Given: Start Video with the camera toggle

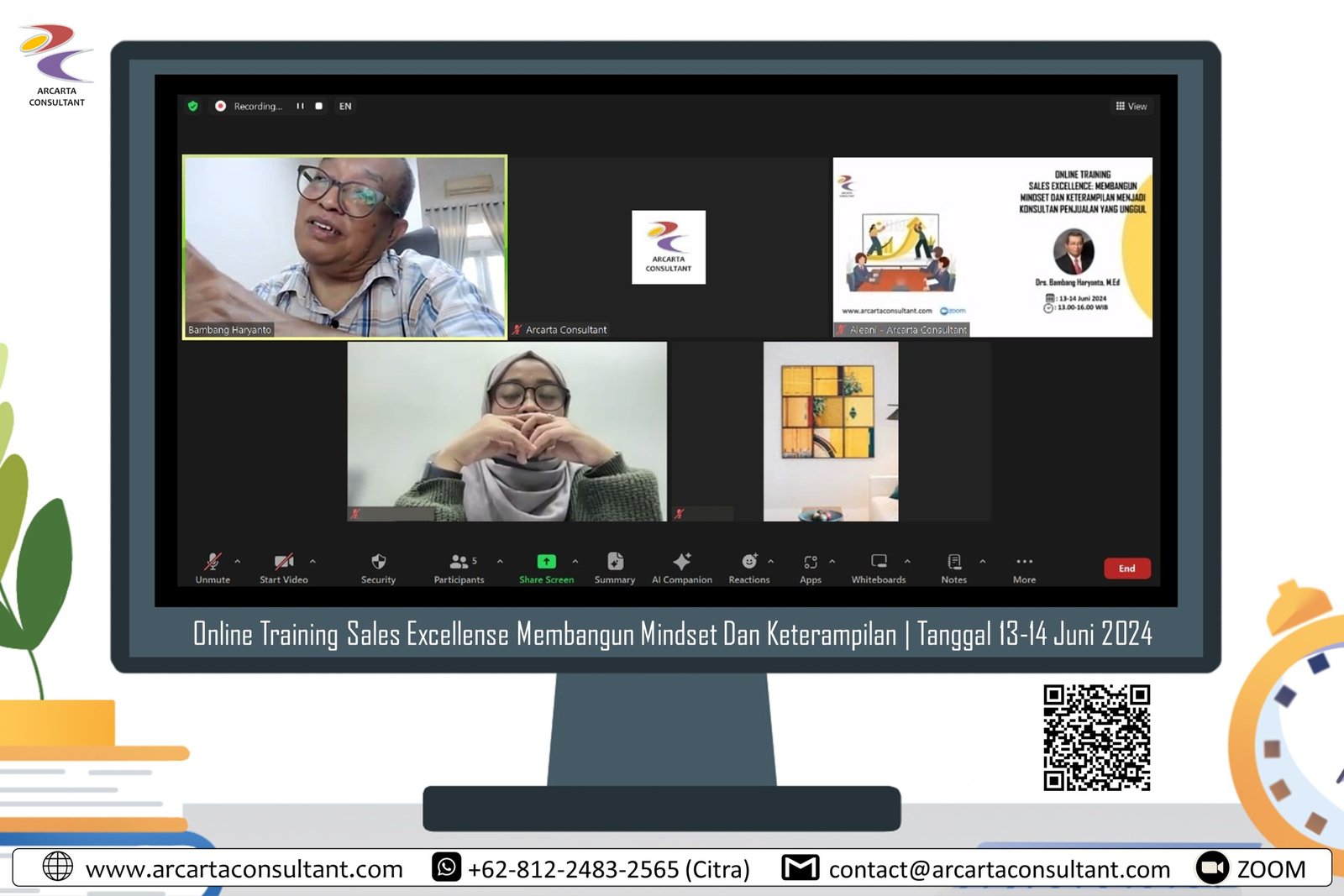Looking at the screenshot, I should pyautogui.click(x=284, y=567).
